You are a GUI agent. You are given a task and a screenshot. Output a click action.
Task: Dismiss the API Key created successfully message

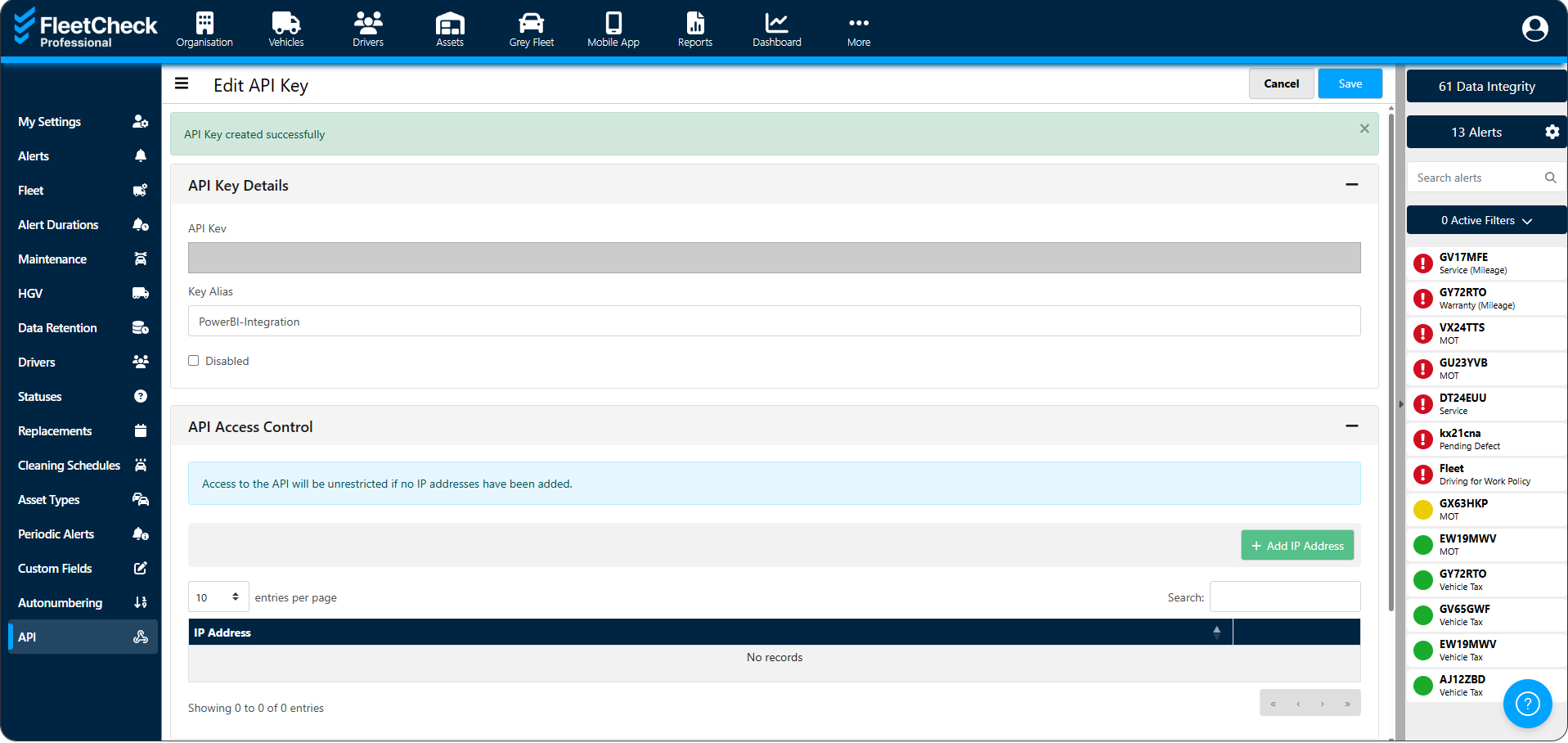pos(1364,128)
